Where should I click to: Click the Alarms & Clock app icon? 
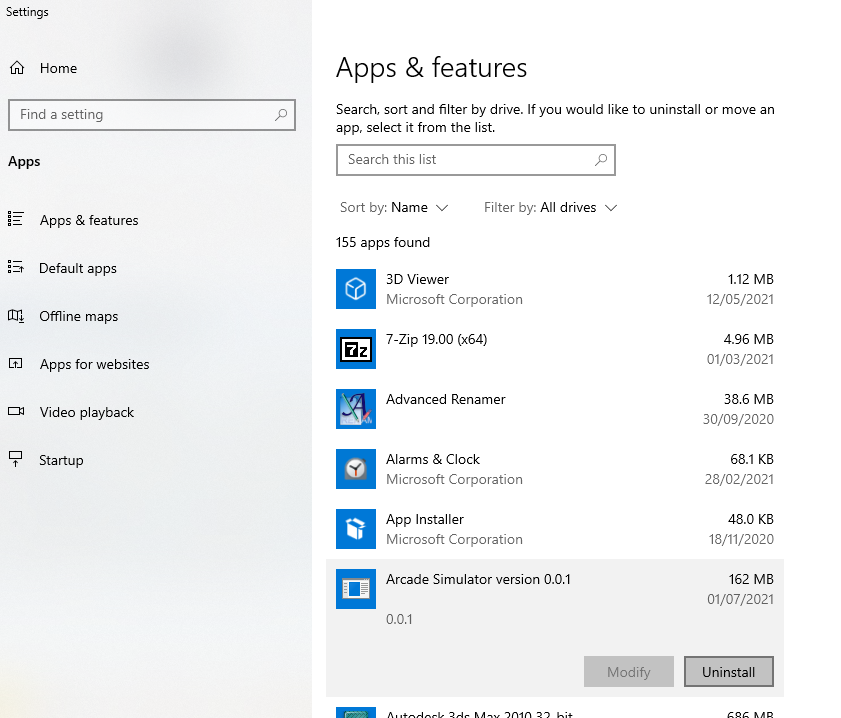[356, 469]
